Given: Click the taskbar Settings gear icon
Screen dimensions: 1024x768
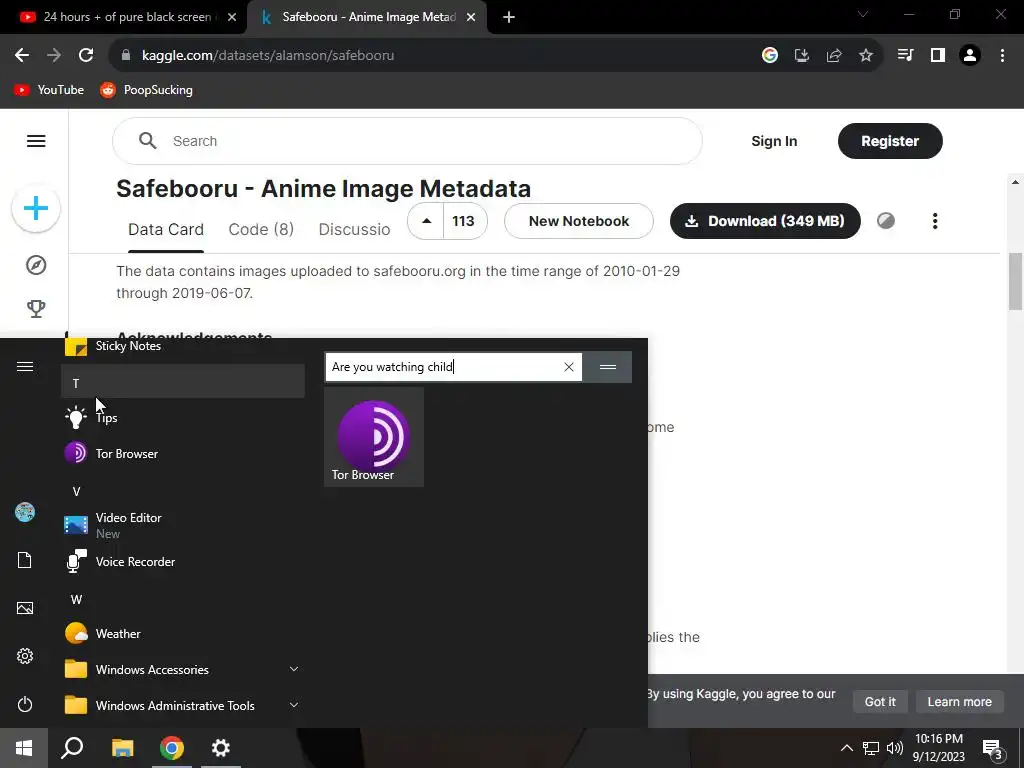Looking at the screenshot, I should click(221, 748).
